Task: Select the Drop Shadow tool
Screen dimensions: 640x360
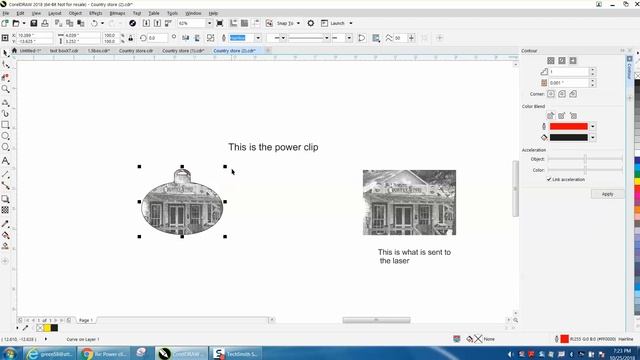Action: pyautogui.click(x=5, y=199)
